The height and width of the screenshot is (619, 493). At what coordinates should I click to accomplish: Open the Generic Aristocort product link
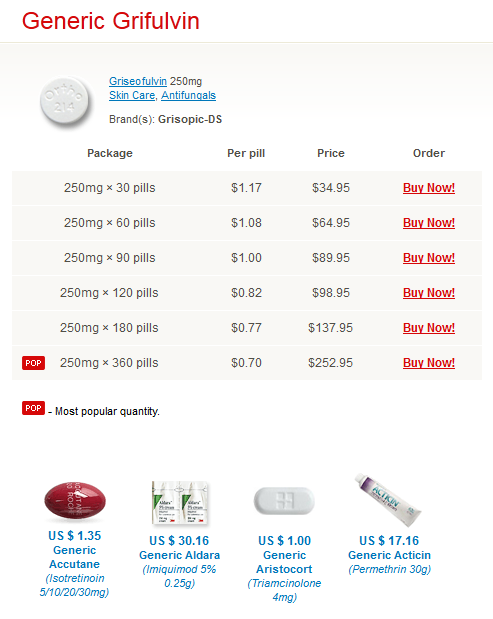284,562
